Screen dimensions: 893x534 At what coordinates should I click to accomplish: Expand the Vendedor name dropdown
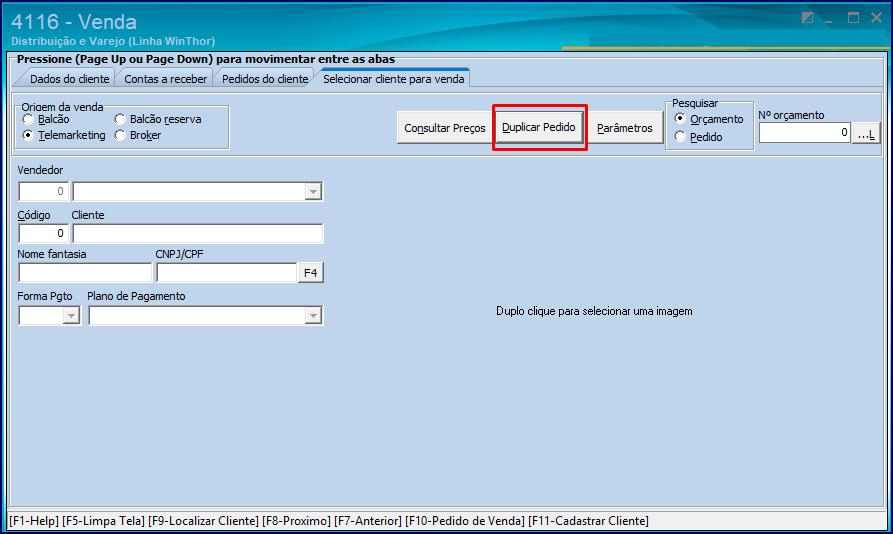[313, 192]
